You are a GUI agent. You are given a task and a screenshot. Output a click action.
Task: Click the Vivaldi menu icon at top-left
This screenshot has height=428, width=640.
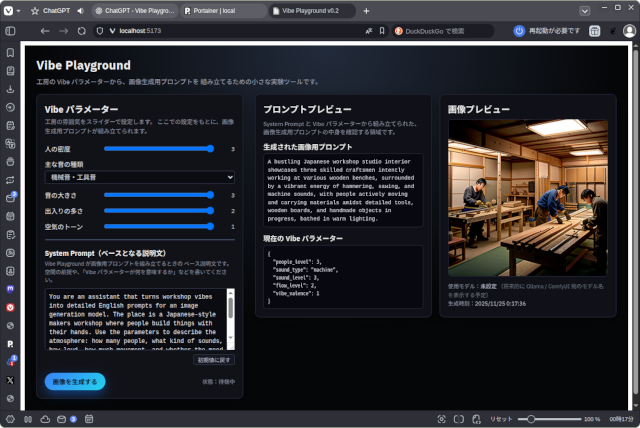10,10
